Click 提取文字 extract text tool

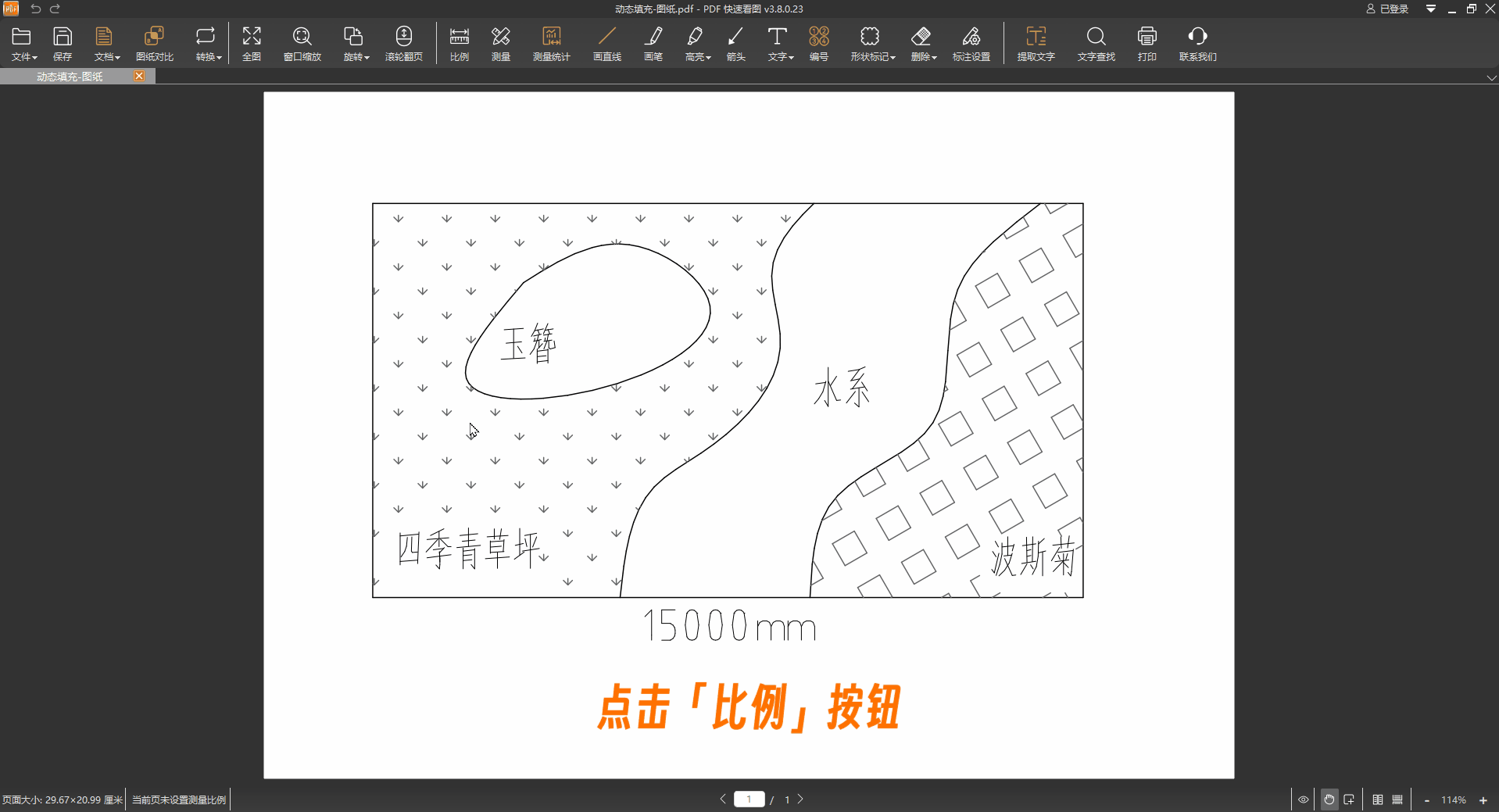(x=1036, y=44)
